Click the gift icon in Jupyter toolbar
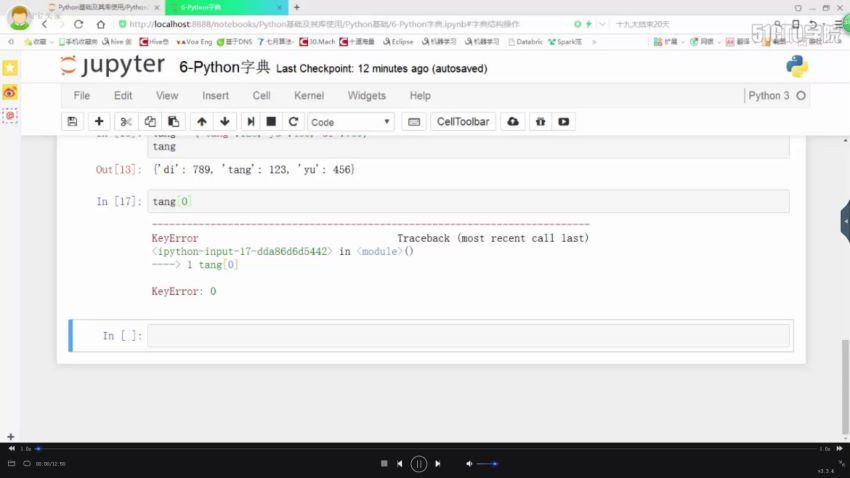The height and width of the screenshot is (478, 850). pos(540,122)
